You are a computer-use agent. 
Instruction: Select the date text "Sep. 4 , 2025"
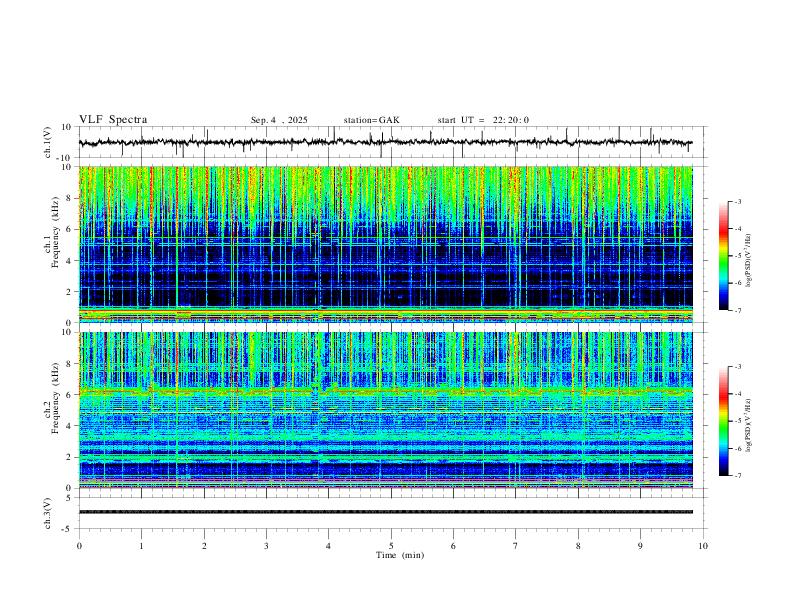(x=279, y=120)
